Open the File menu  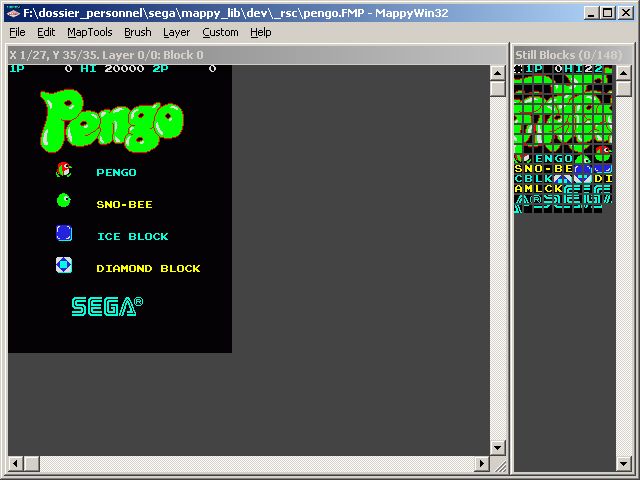[17, 32]
